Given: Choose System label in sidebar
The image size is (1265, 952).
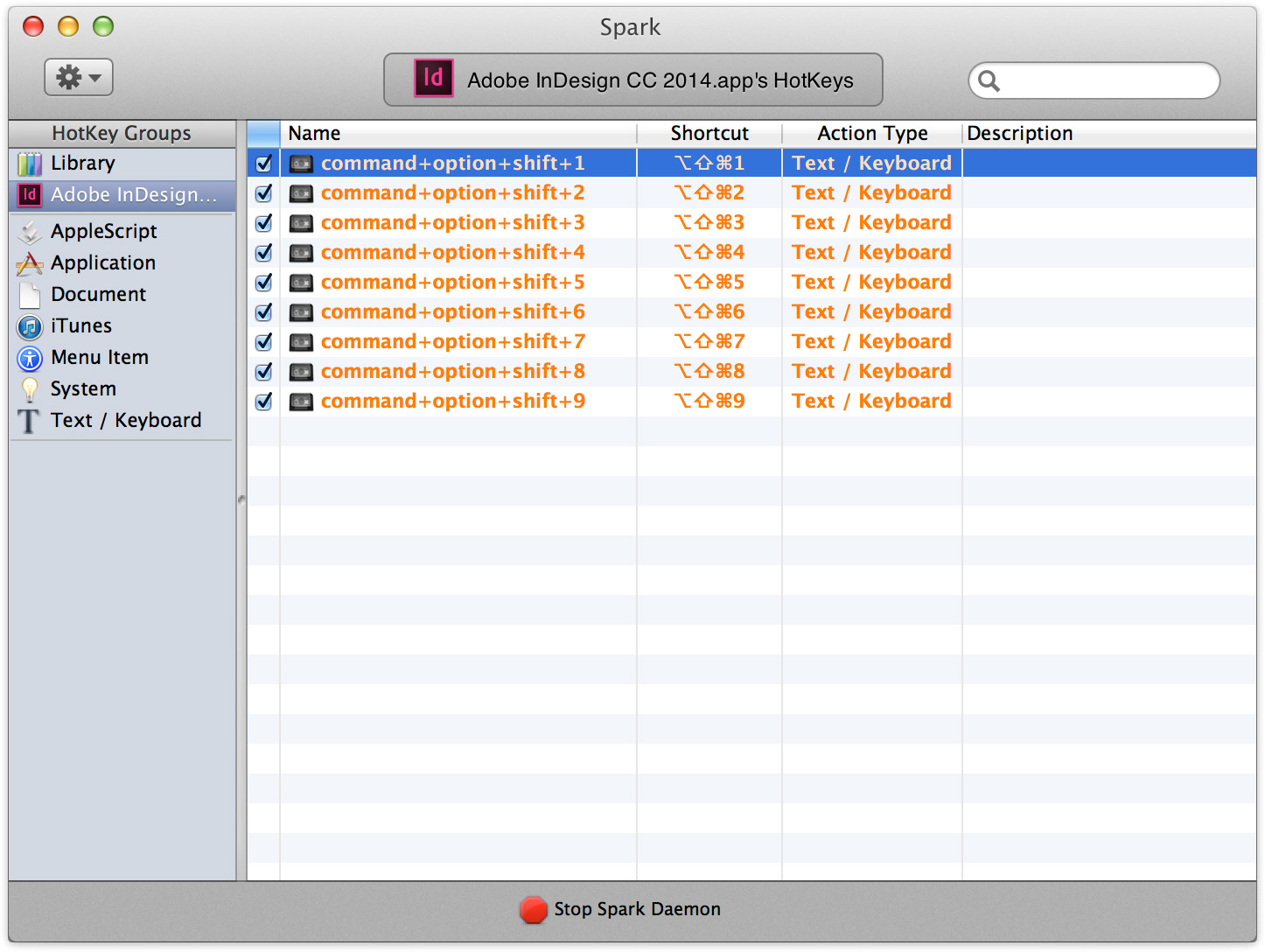Looking at the screenshot, I should [x=83, y=389].
